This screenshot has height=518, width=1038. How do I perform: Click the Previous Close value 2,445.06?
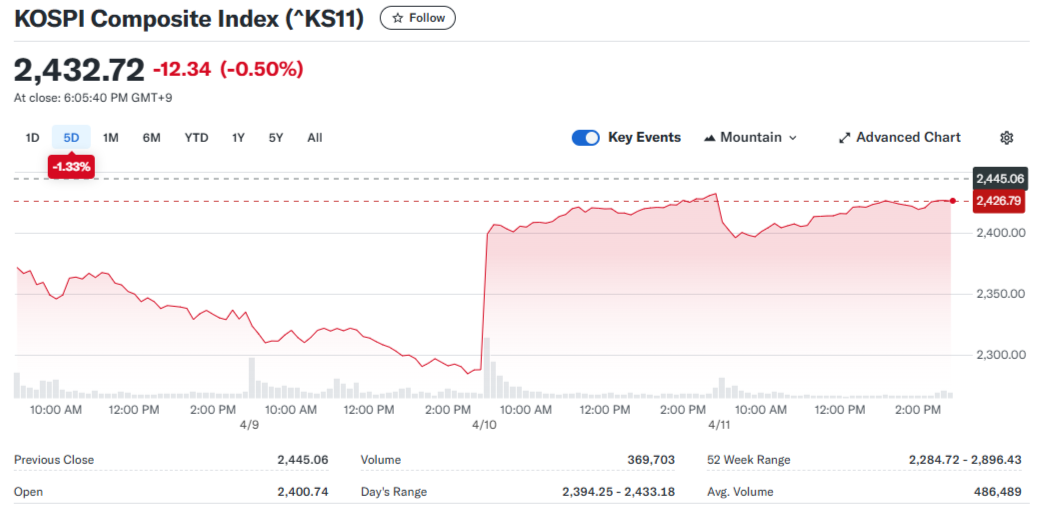[303, 460]
